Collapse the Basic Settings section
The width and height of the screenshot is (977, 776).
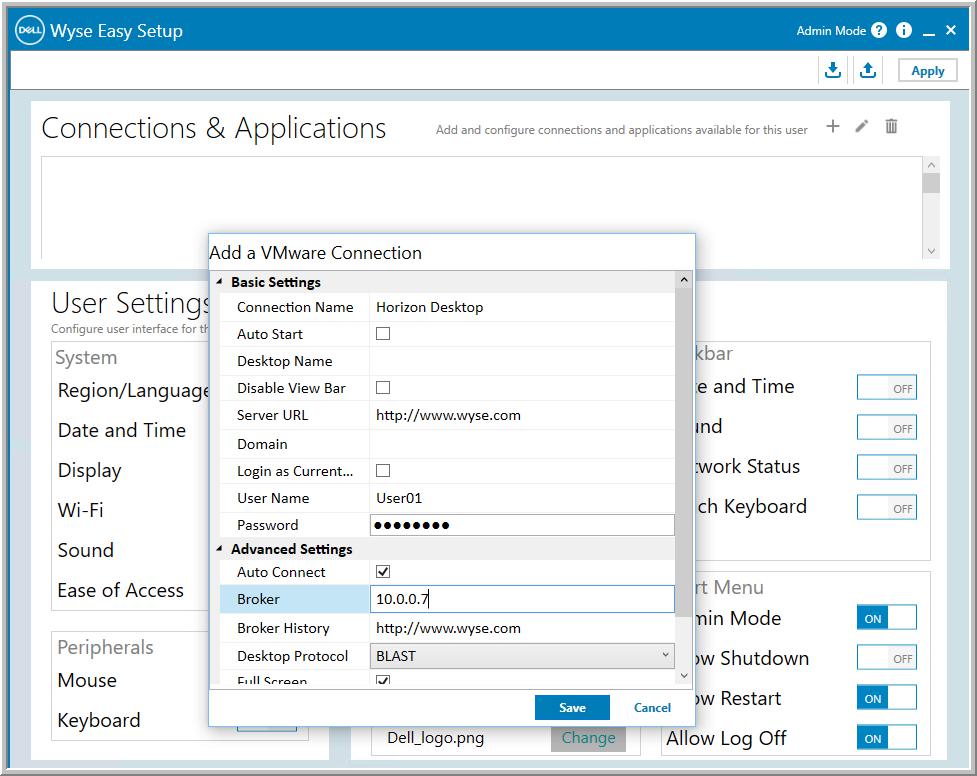pyautogui.click(x=219, y=282)
